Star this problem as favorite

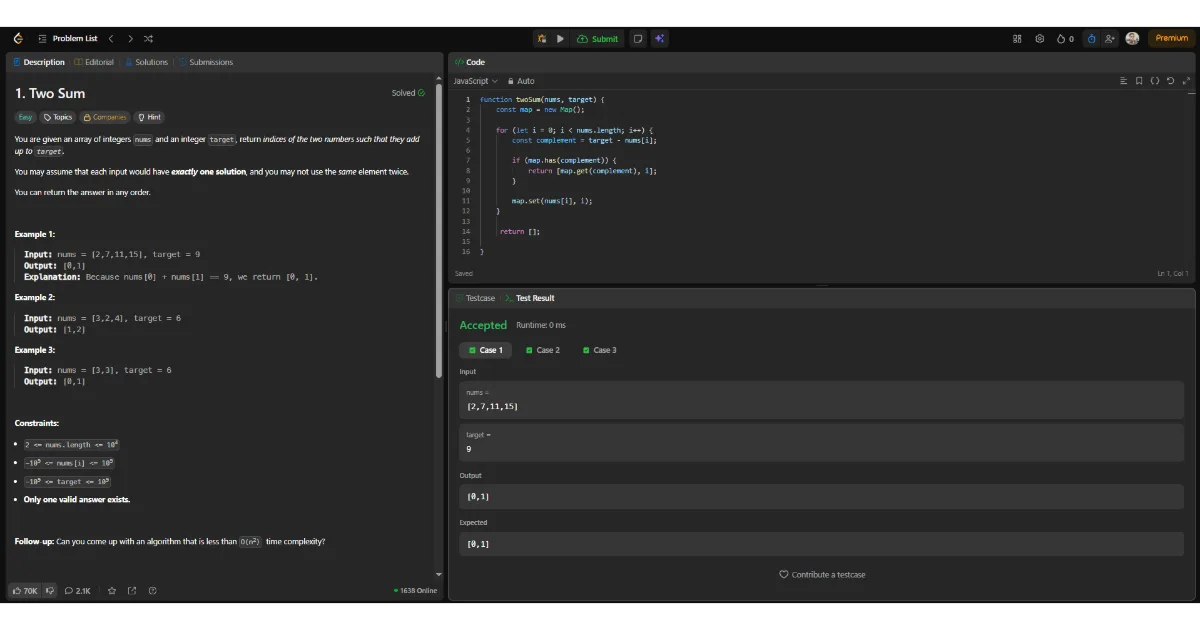[112, 591]
